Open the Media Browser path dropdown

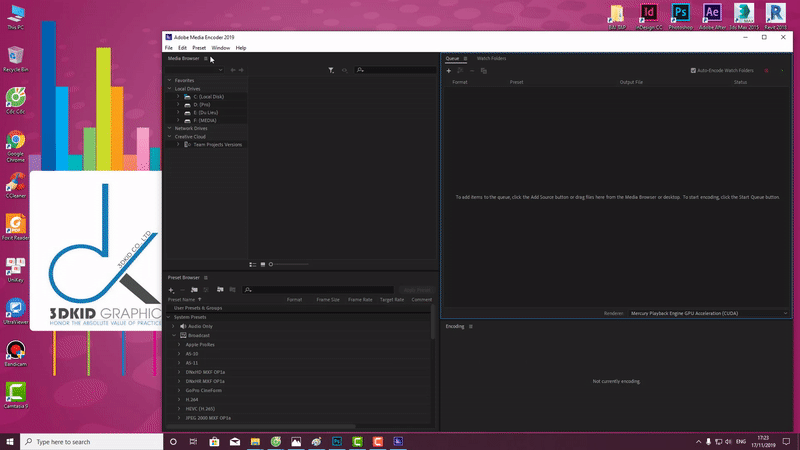pyautogui.click(x=194, y=70)
